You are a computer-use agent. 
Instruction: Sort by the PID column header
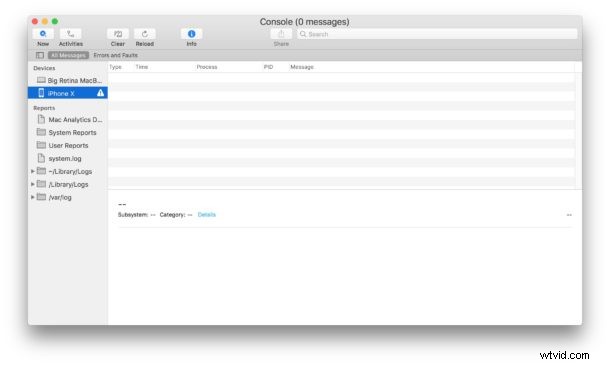click(x=268, y=67)
